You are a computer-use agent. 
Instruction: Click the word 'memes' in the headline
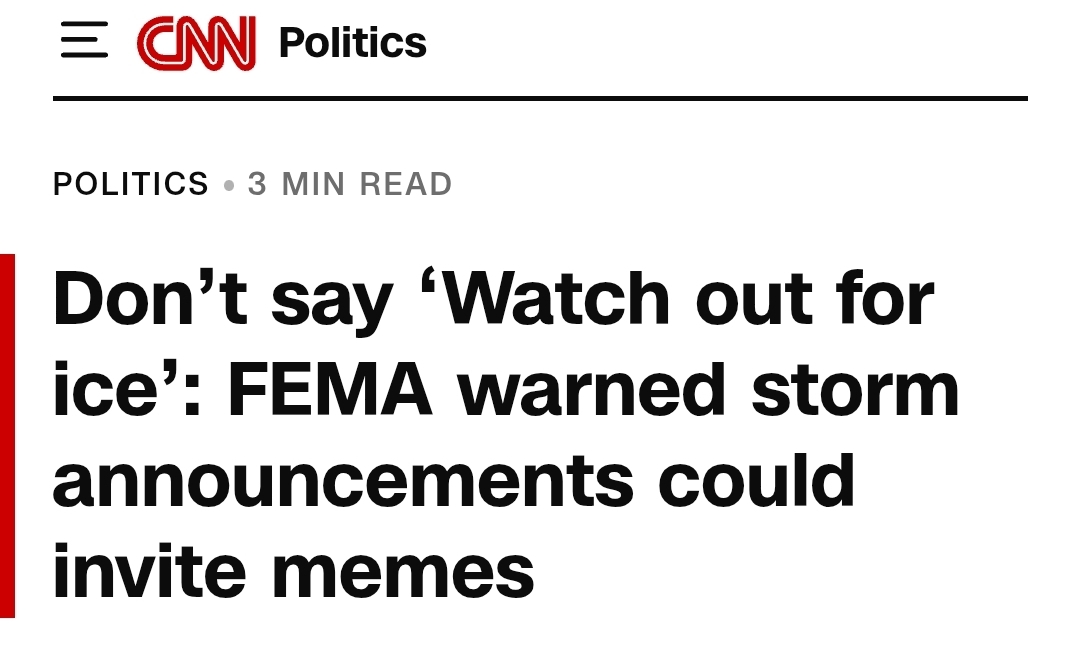coord(403,573)
